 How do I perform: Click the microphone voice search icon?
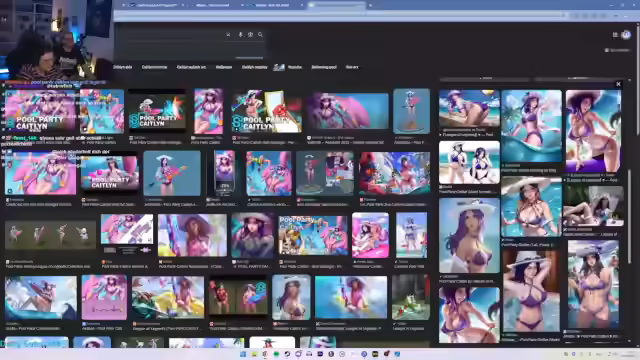(x=240, y=35)
